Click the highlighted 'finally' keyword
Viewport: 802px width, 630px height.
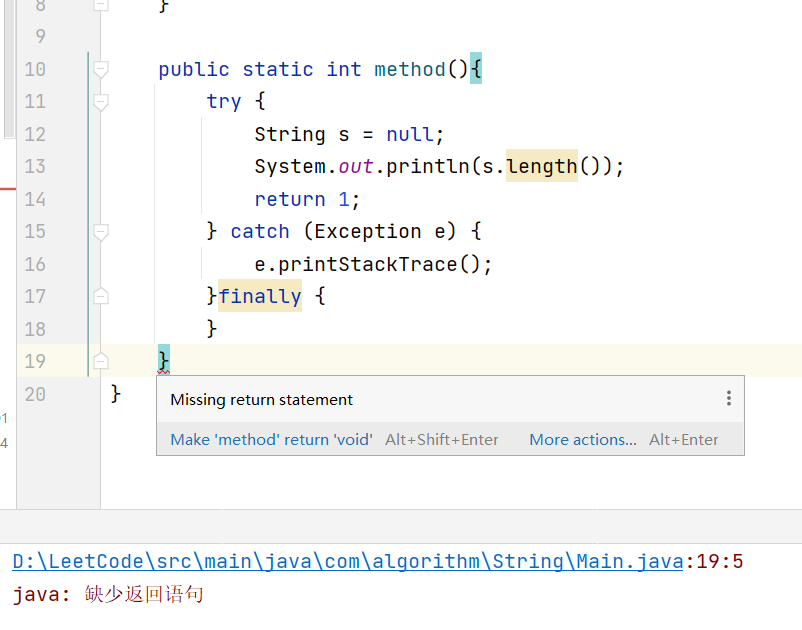coord(260,296)
